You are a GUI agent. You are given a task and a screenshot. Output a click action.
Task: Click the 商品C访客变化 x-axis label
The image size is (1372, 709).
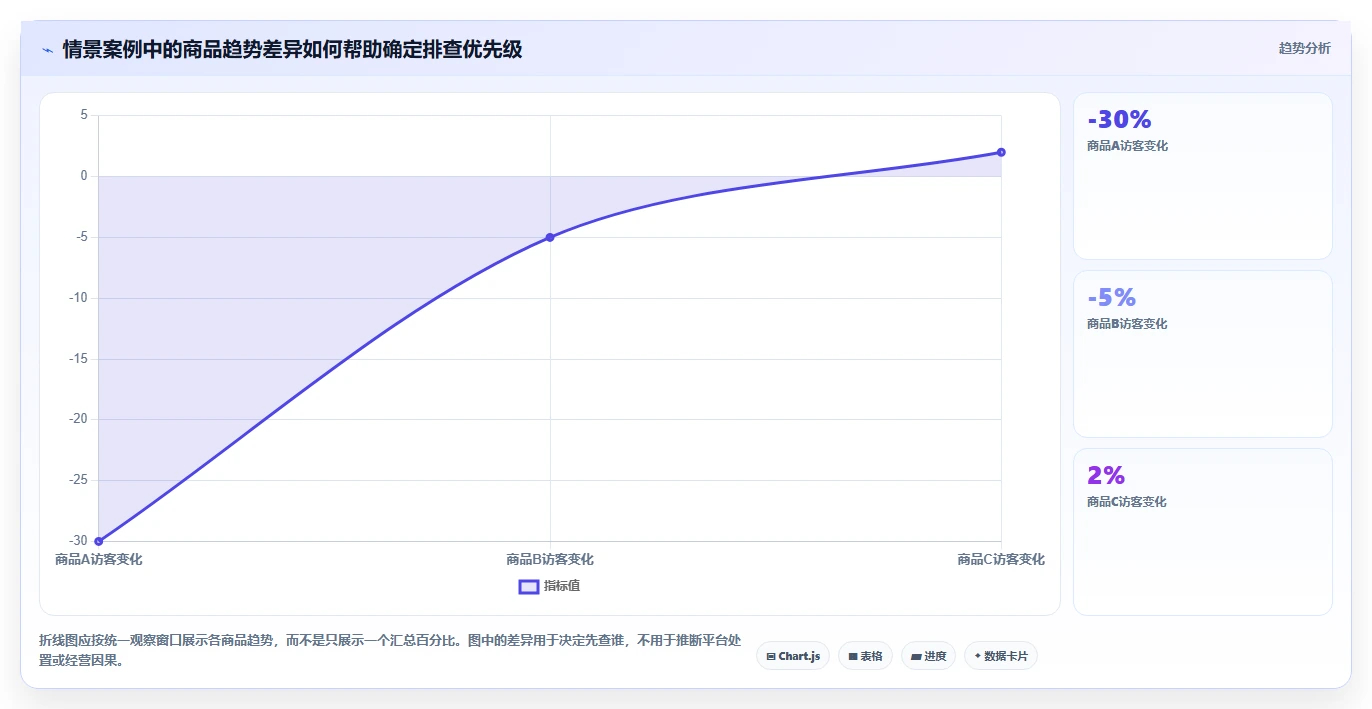click(x=1001, y=560)
